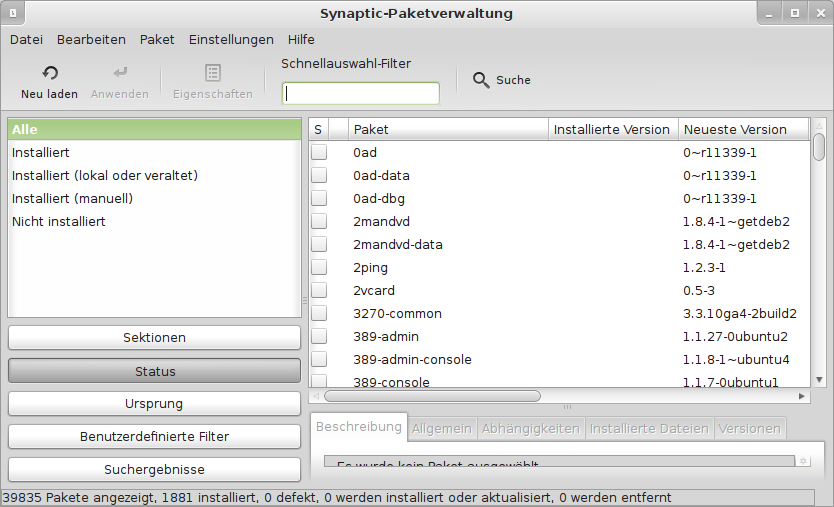Open the Bearbeiten menu
834x507 pixels.
tap(91, 40)
